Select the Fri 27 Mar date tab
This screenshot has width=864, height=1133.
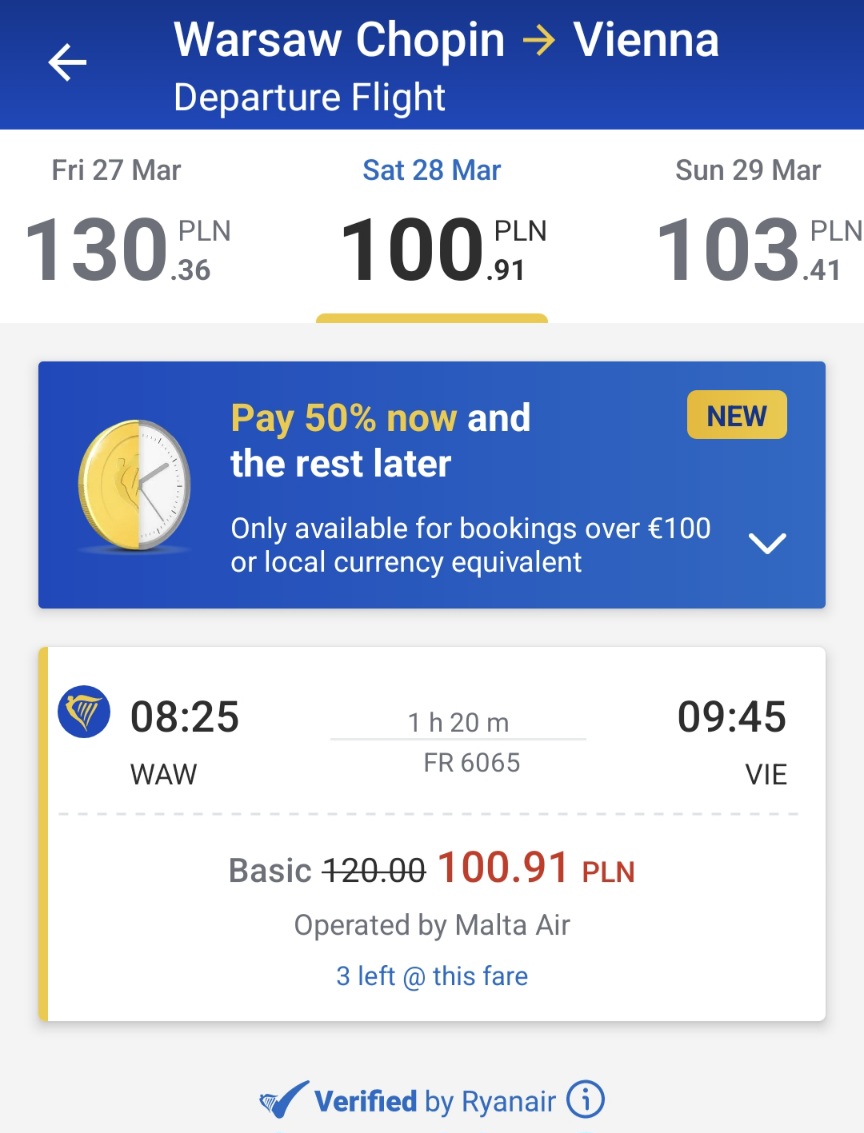[116, 171]
